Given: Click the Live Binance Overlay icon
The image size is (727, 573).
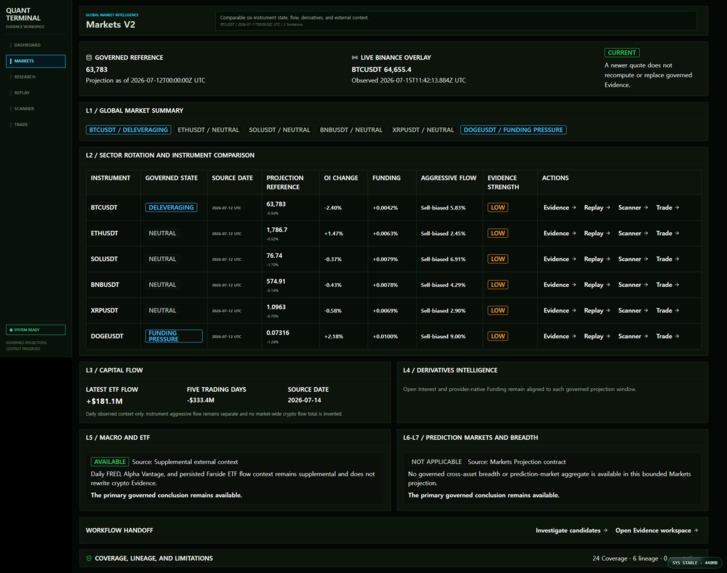Looking at the screenshot, I should tap(355, 57).
